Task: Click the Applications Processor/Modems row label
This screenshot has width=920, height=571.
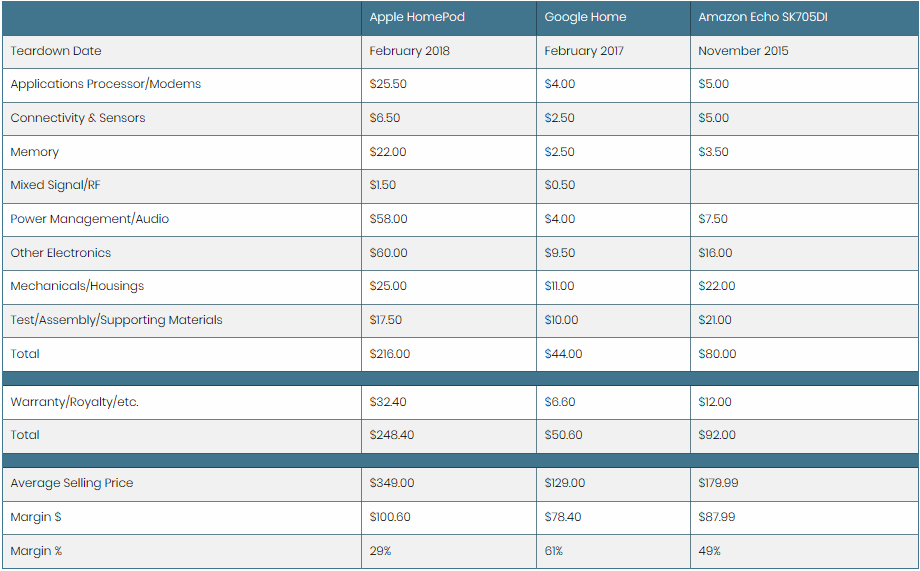Action: 106,84
